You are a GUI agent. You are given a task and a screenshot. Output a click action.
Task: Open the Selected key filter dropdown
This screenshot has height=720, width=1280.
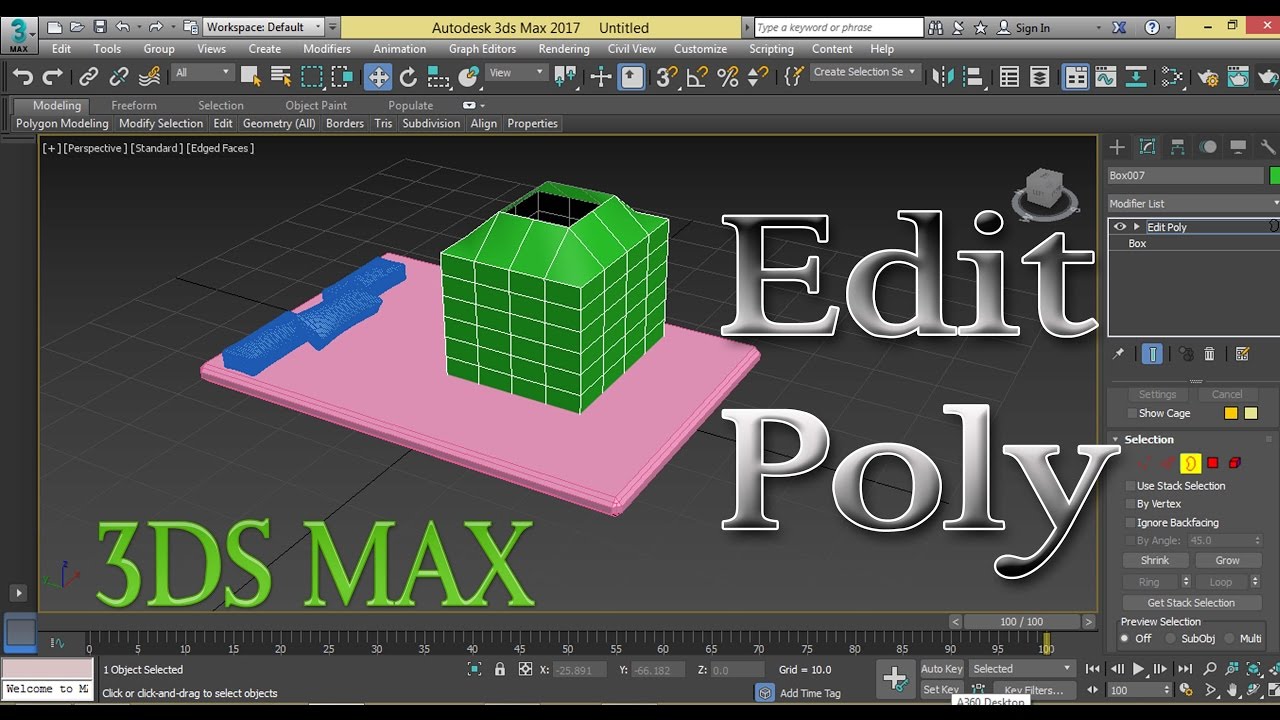(1022, 669)
